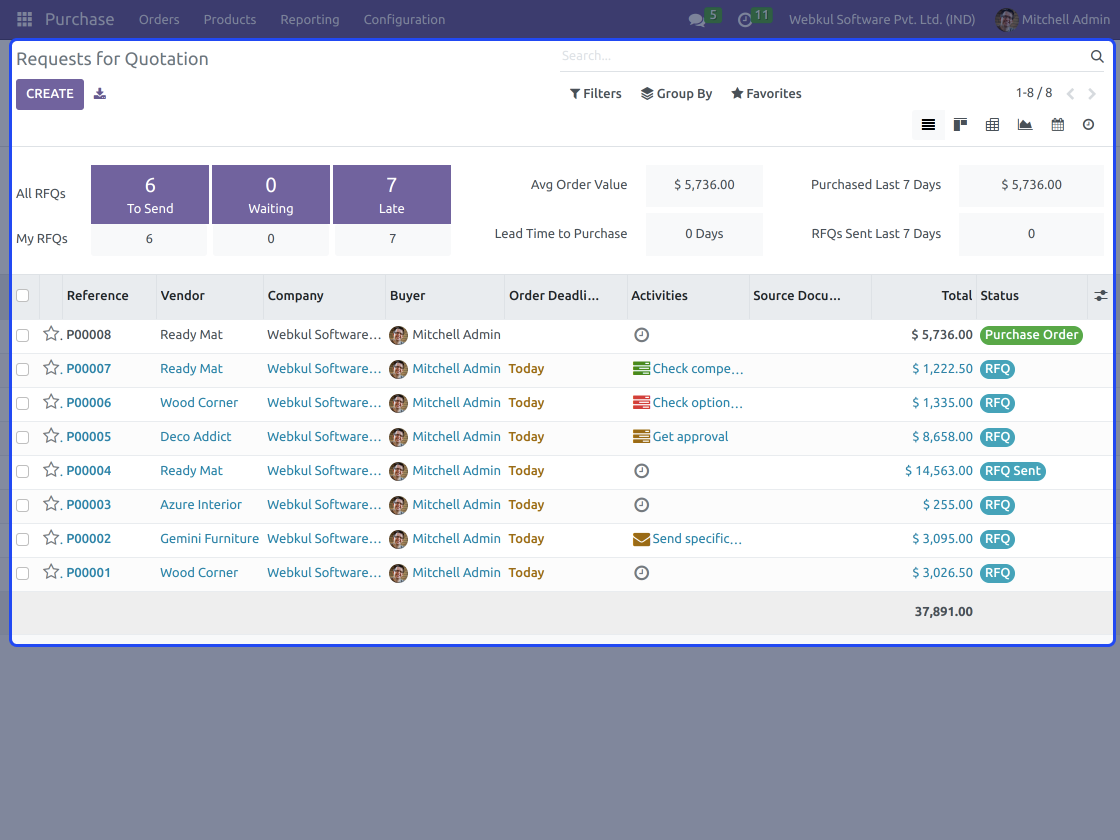Switch to pivot table view
1120x840 pixels.
[992, 125]
